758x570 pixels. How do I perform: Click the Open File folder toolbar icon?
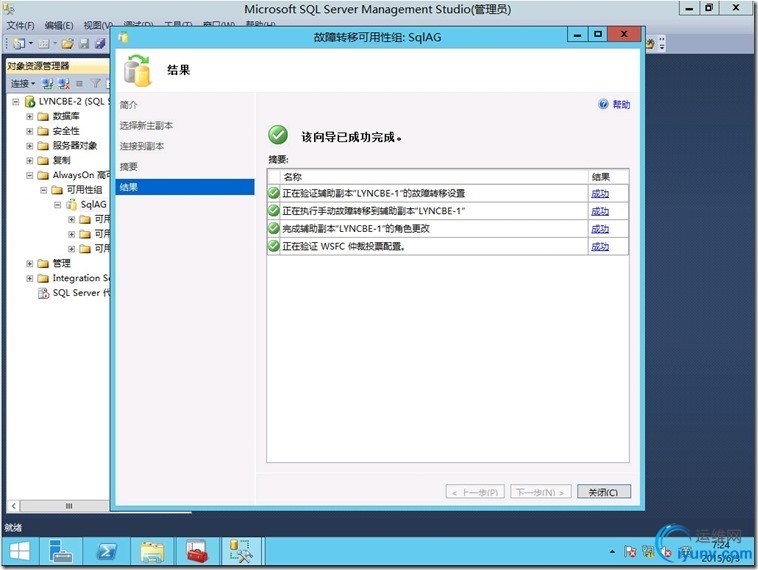pos(68,44)
